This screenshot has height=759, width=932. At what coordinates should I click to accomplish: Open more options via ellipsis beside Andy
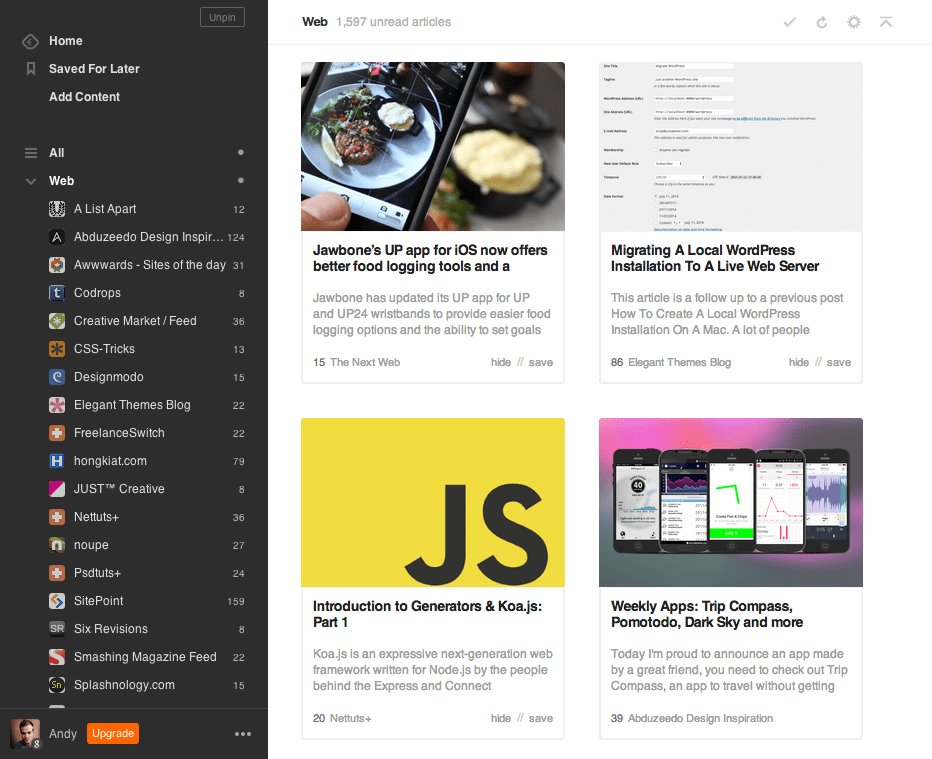tap(242, 733)
